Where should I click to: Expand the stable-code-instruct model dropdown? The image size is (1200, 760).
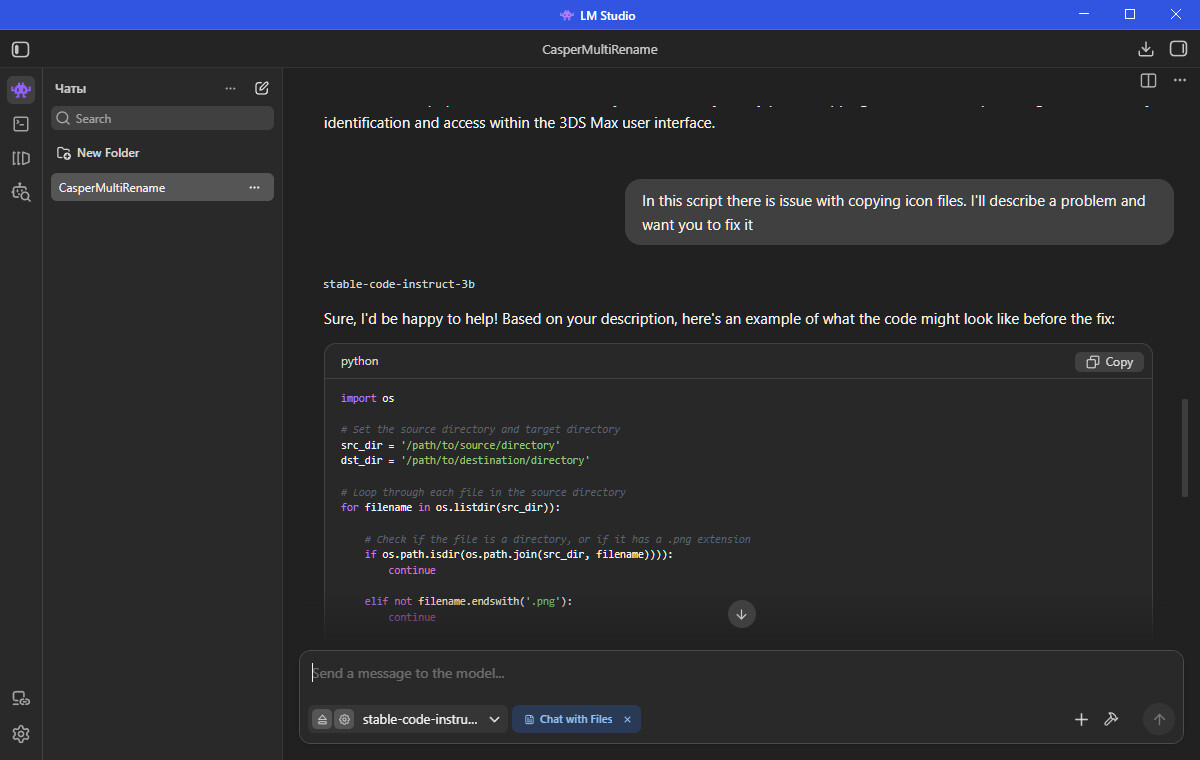pos(432,719)
